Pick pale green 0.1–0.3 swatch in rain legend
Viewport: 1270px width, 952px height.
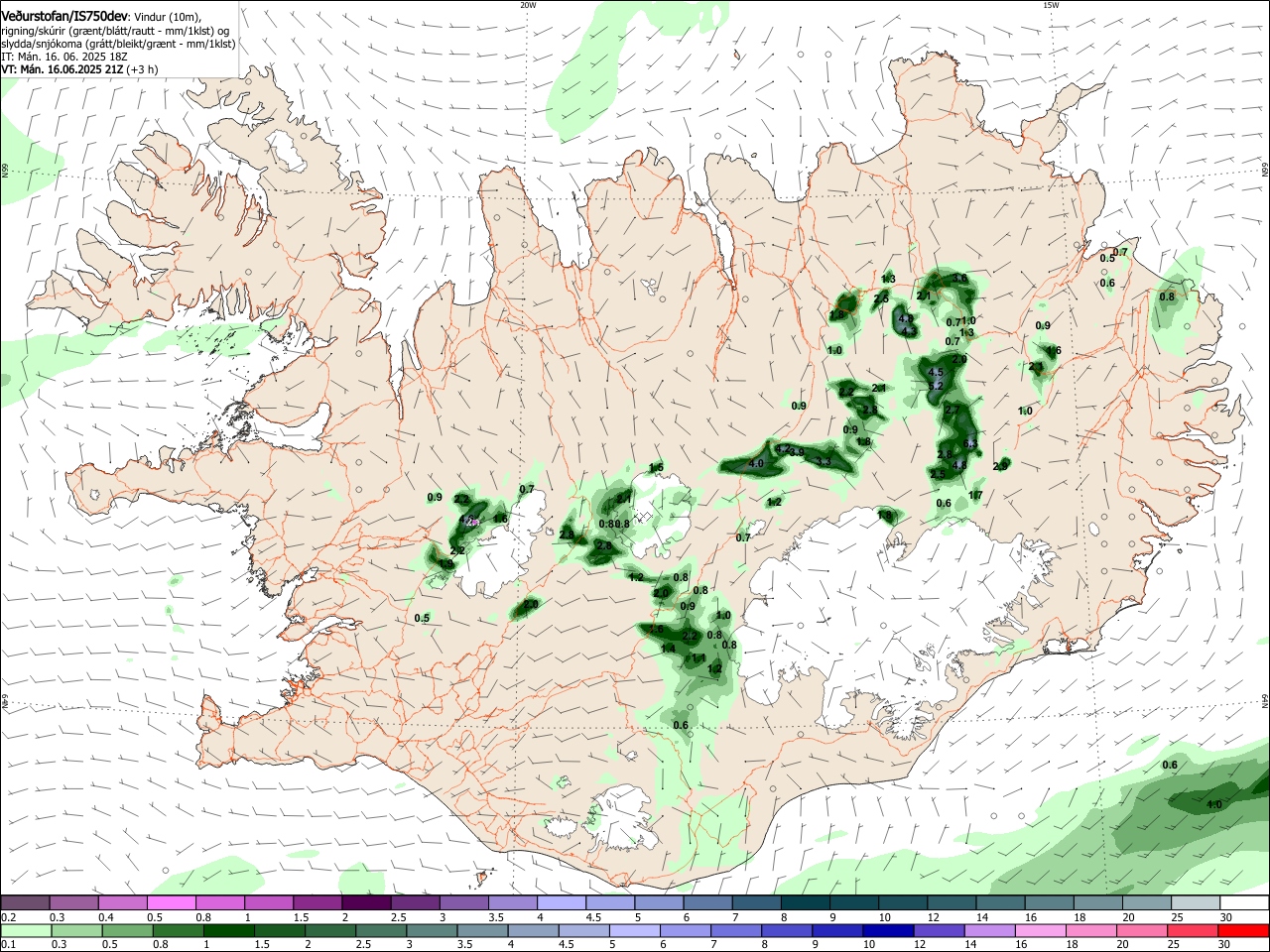[25, 930]
